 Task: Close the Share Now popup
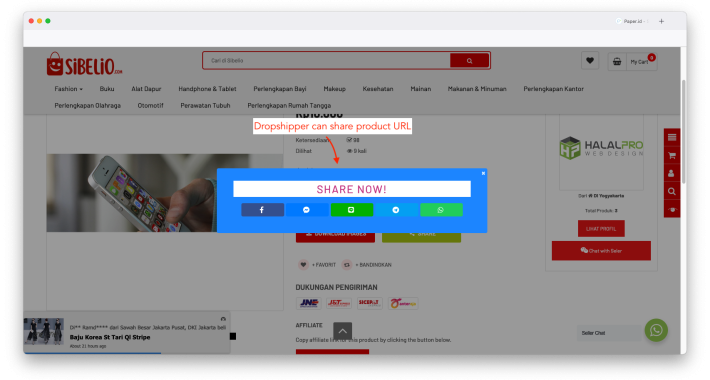483,173
